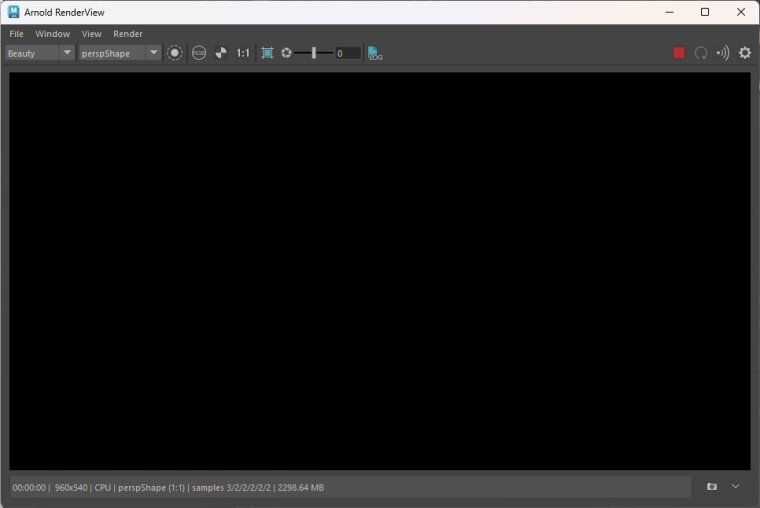Open the View menu
Screen dimensions: 760x508
91,34
